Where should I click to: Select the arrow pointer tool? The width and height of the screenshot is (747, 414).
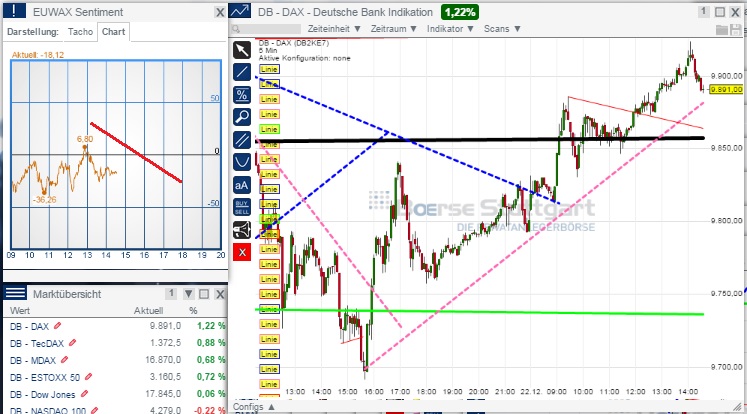pos(241,50)
